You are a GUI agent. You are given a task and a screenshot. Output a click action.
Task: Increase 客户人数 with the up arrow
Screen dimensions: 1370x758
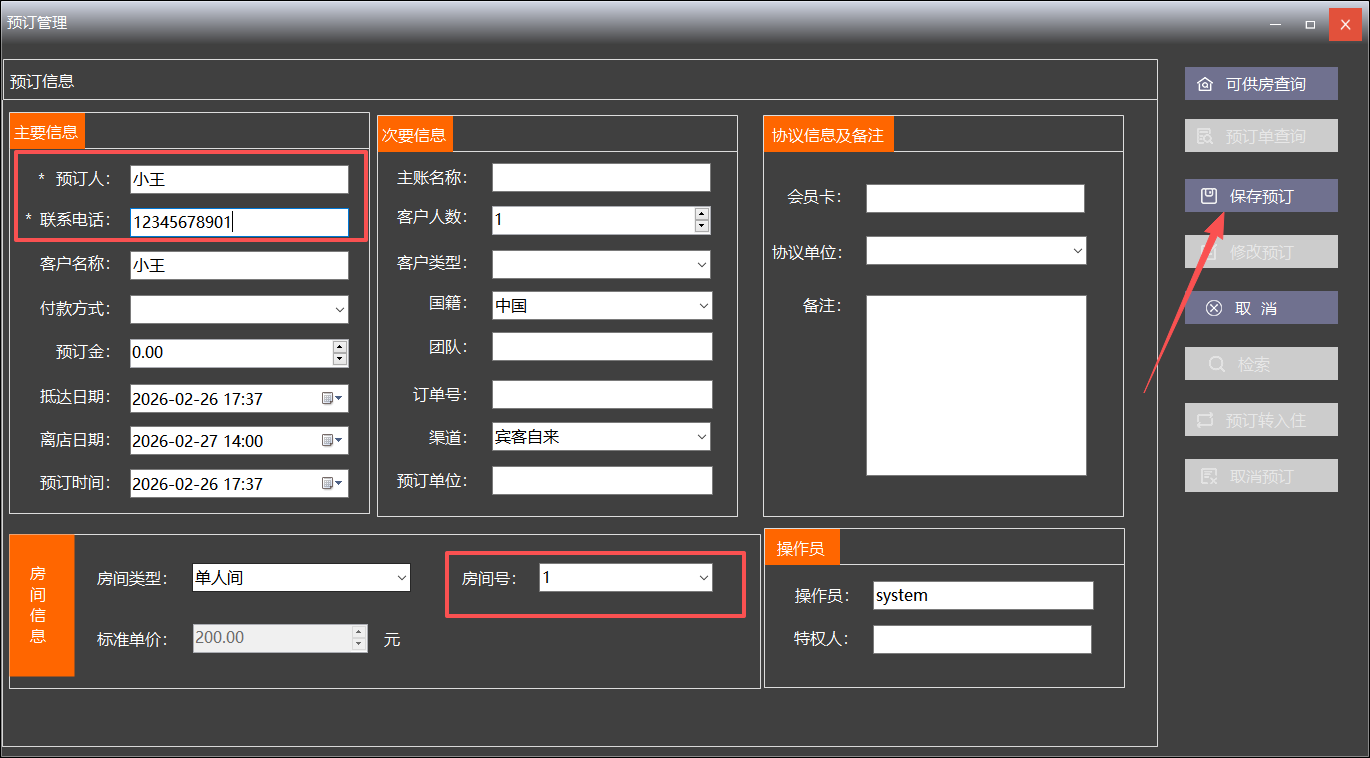[701, 213]
